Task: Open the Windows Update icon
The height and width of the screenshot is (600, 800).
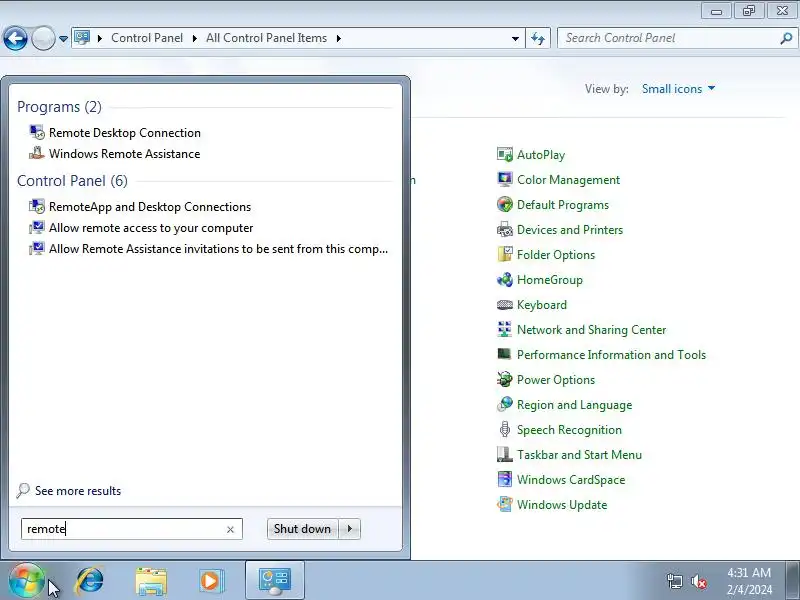Action: pyautogui.click(x=505, y=505)
